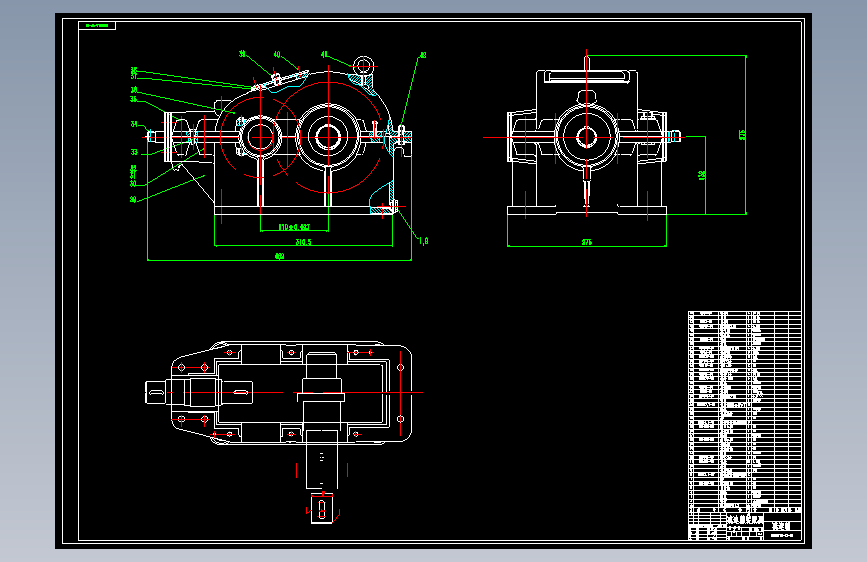Pick the lifting eye ring on top of the housing
The width and height of the screenshot is (867, 562).
[363, 66]
